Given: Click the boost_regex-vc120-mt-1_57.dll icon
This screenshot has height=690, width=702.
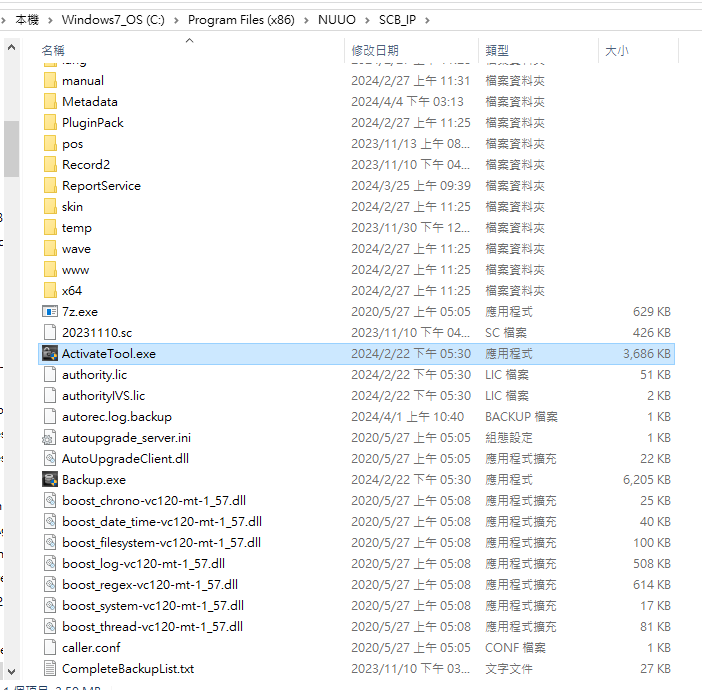Looking at the screenshot, I should [50, 585].
